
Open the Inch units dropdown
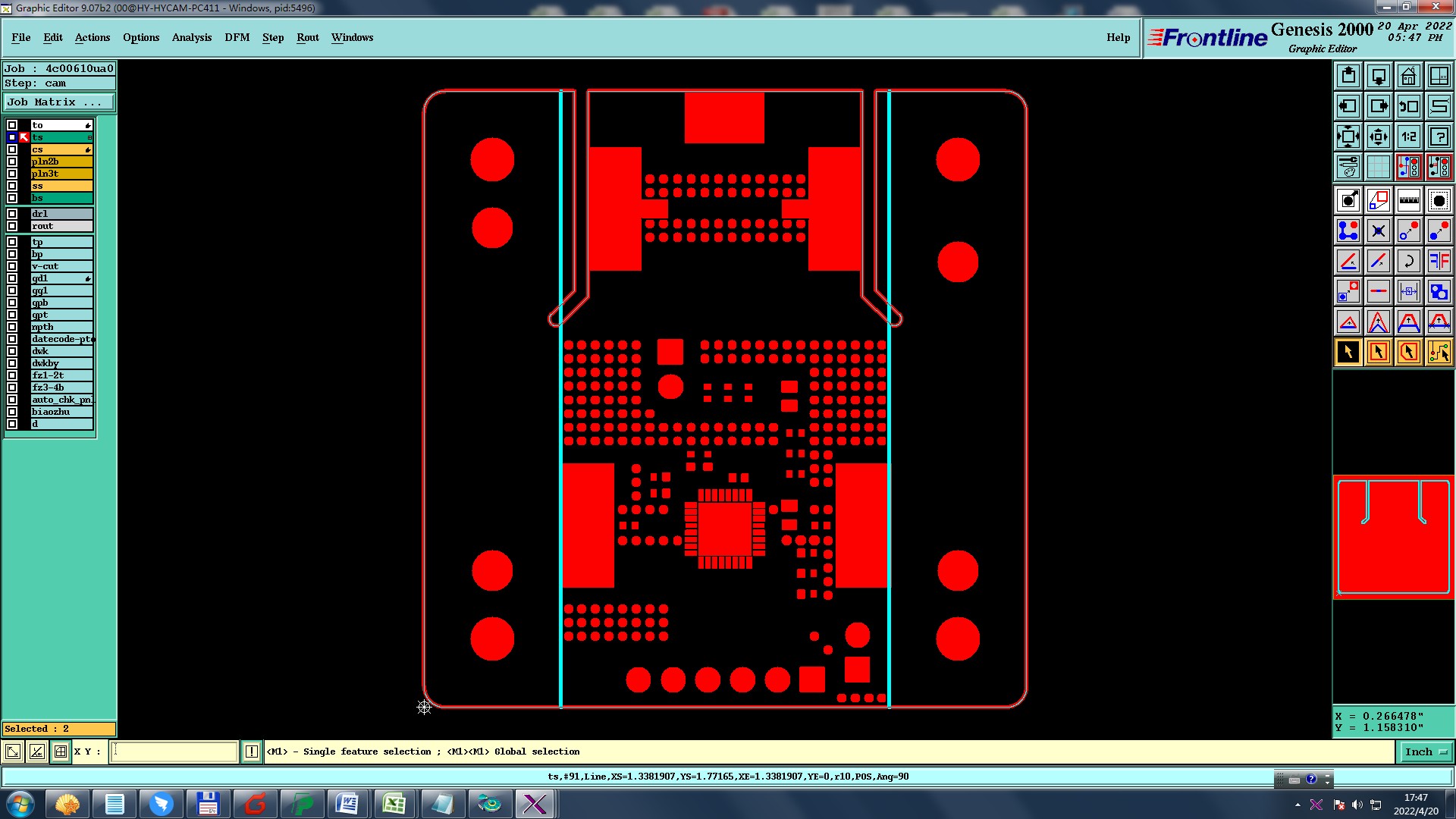tap(1426, 752)
